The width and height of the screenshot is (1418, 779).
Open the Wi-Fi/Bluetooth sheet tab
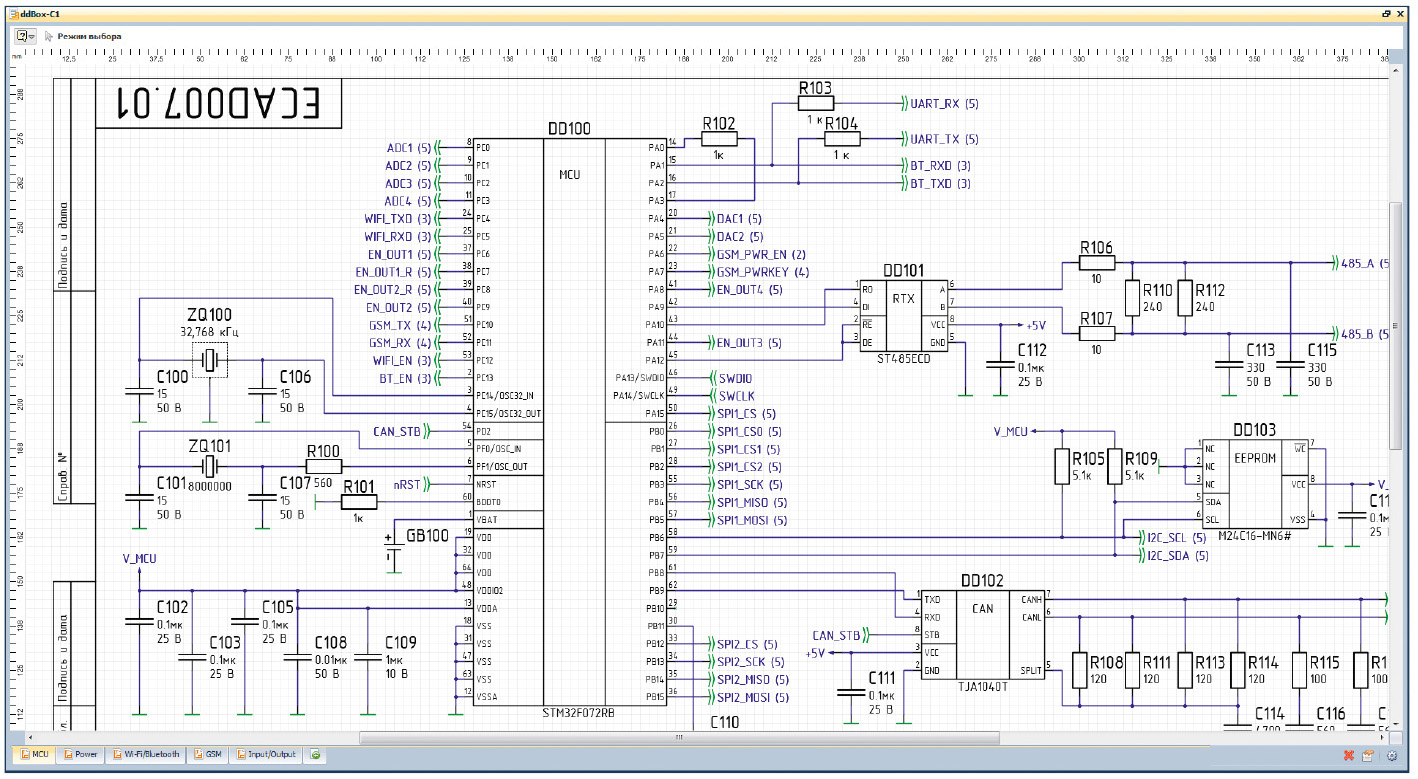click(x=146, y=754)
